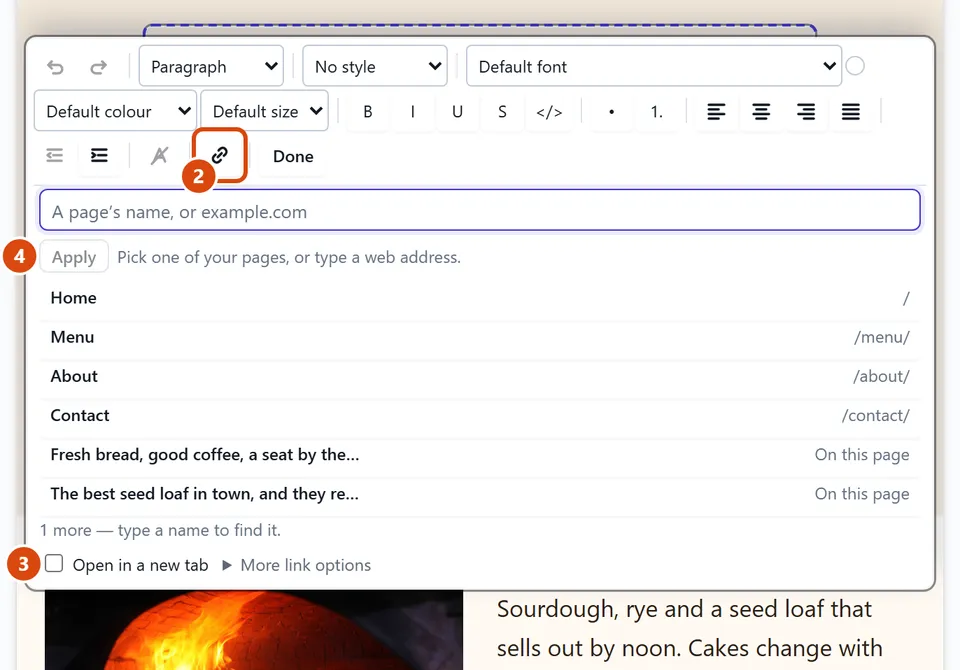Image resolution: width=960 pixels, height=670 pixels.
Task: Choose the About page link
Action: [480, 376]
